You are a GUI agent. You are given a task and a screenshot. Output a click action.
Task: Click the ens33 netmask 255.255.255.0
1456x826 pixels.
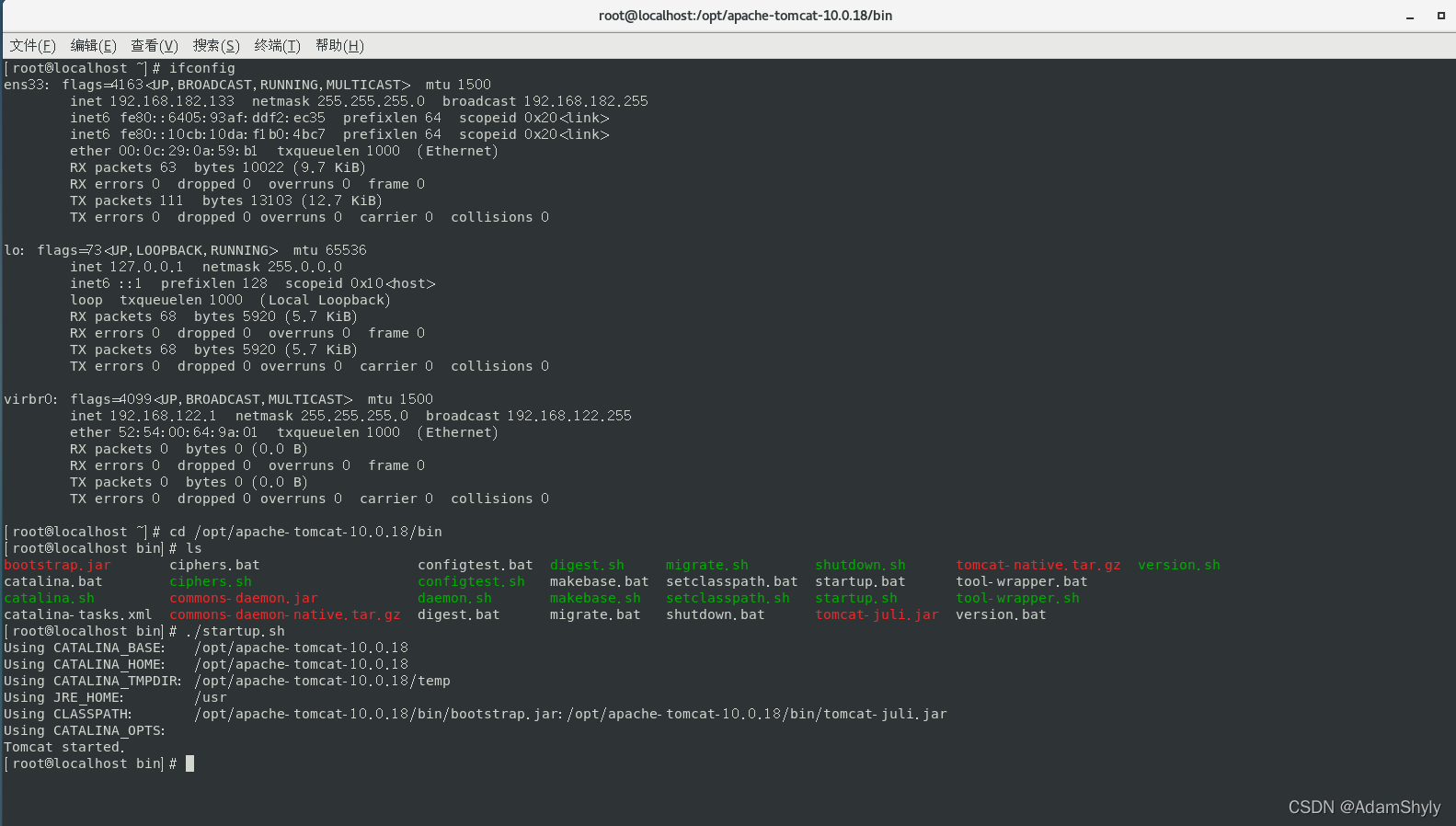(372, 101)
